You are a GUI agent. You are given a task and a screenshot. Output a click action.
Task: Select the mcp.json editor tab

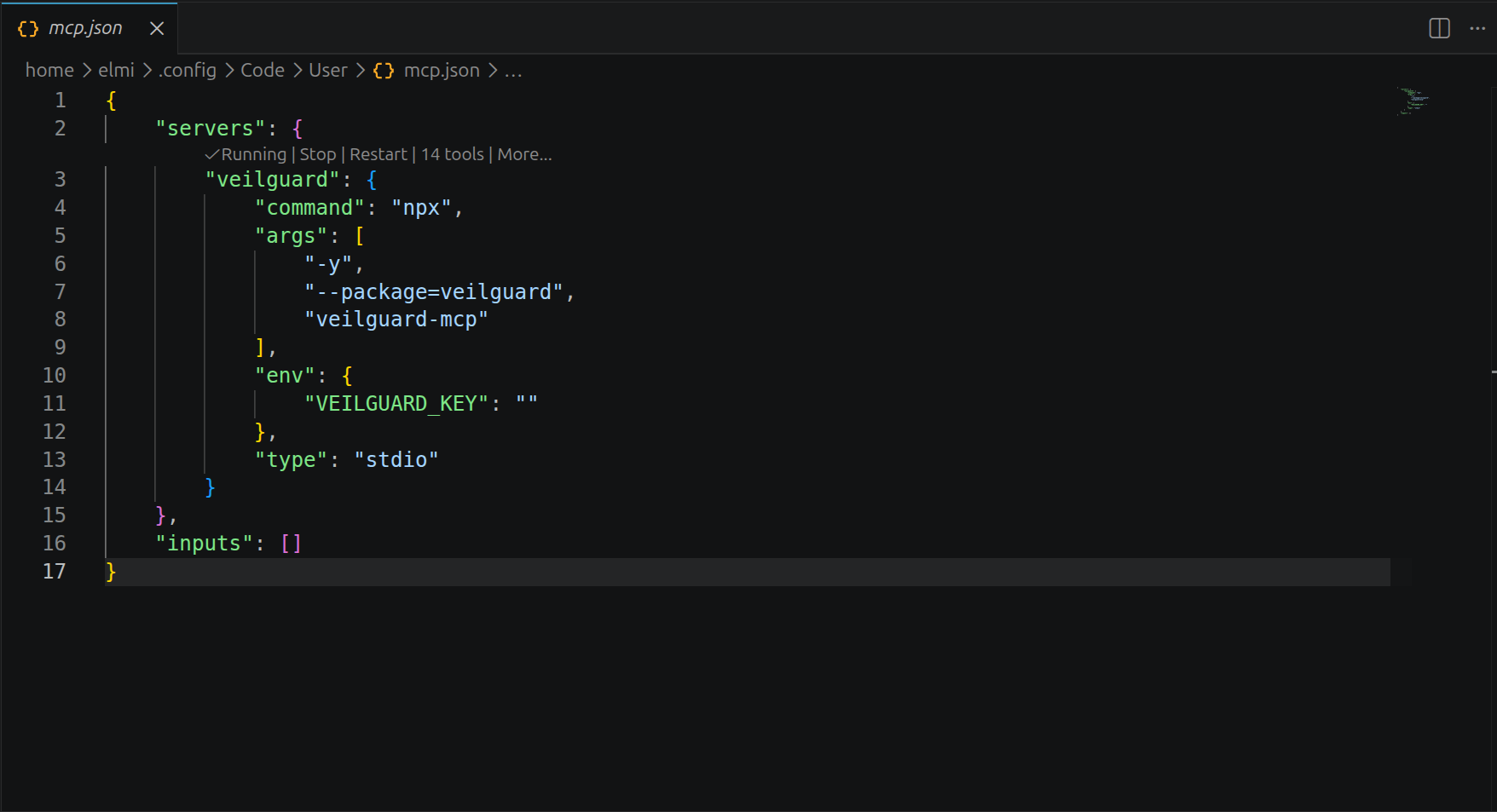coord(89,28)
